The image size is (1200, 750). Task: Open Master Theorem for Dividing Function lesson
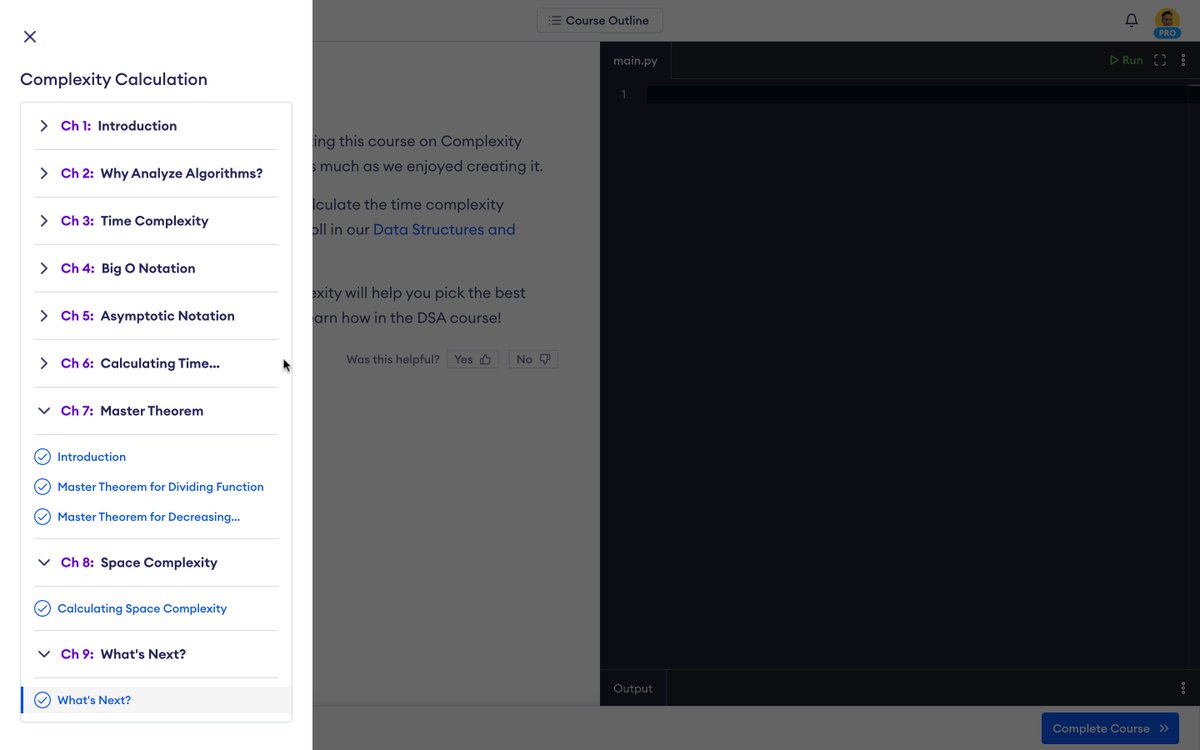pyautogui.click(x=161, y=487)
